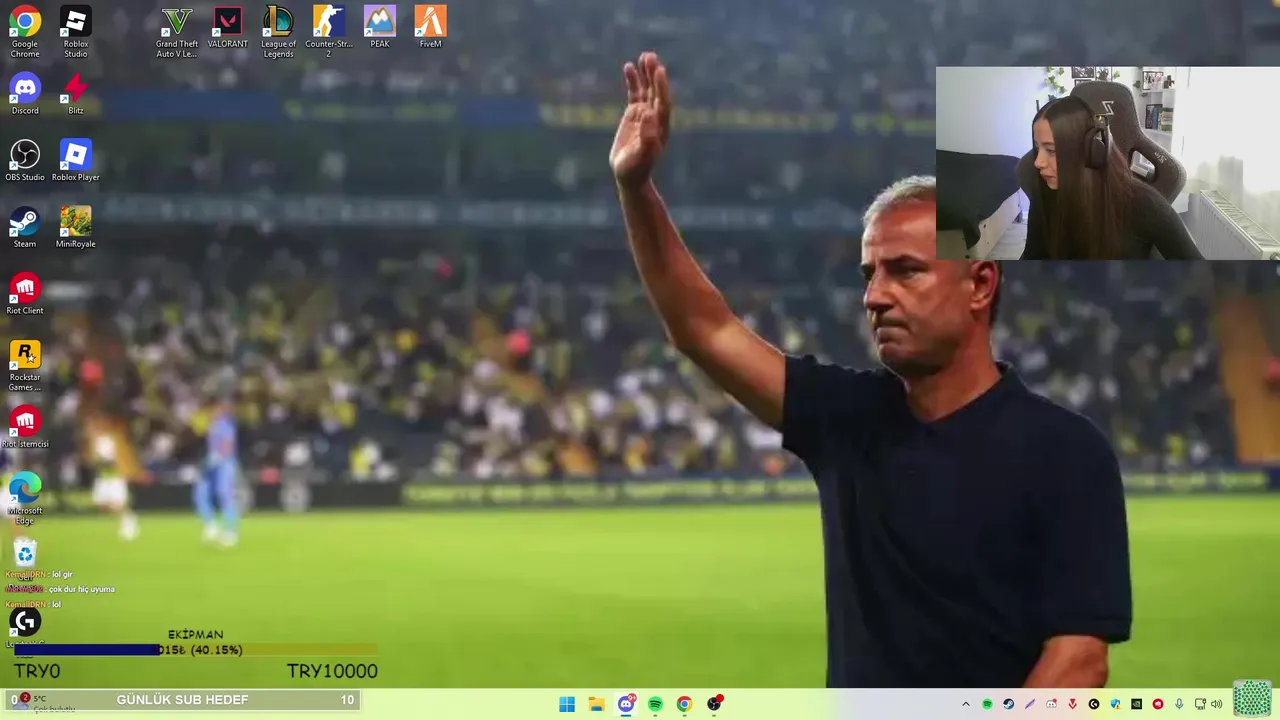1280x720 pixels.
Task: Click chat message "lol gir"
Action: (x=62, y=575)
